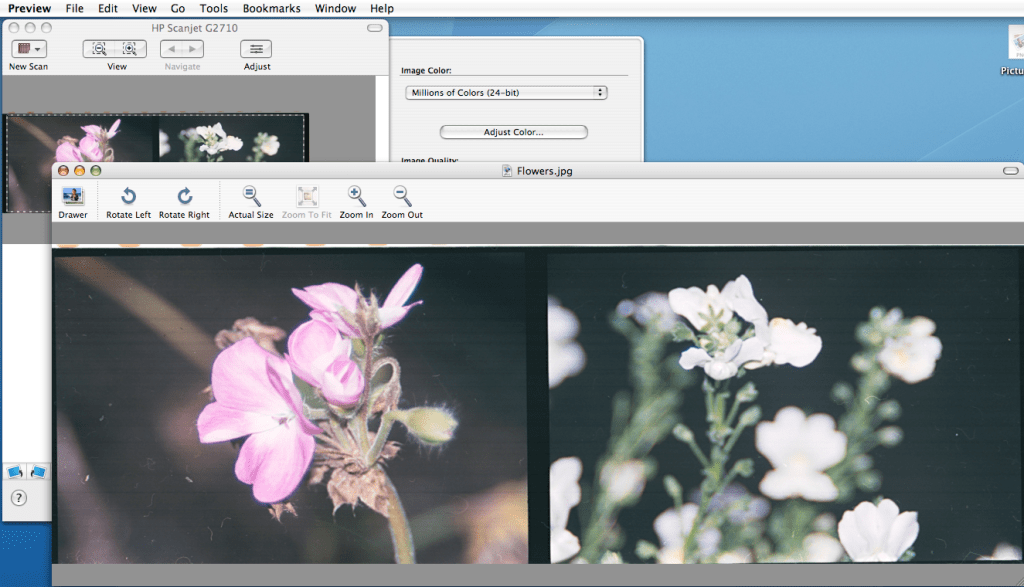Screen dimensions: 1024x587
Task: Expand the Millions of Colors (24-bit) dropdown
Action: [x=507, y=93]
